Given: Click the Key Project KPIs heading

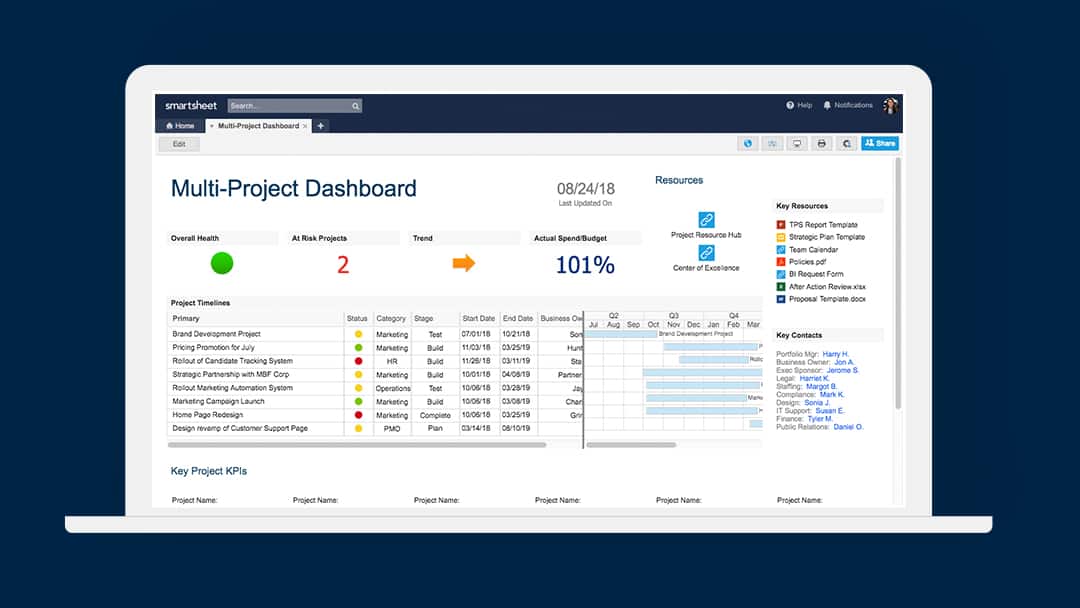Looking at the screenshot, I should (x=209, y=471).
